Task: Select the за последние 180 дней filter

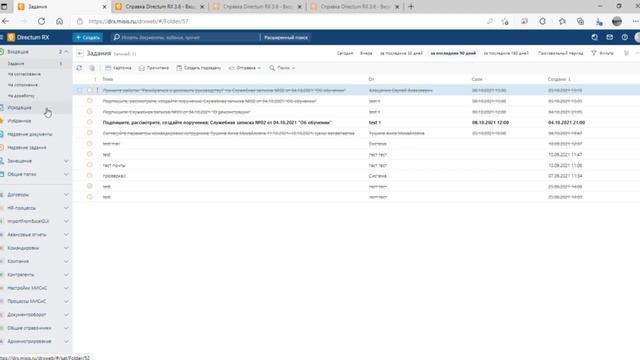Action: tap(506, 53)
